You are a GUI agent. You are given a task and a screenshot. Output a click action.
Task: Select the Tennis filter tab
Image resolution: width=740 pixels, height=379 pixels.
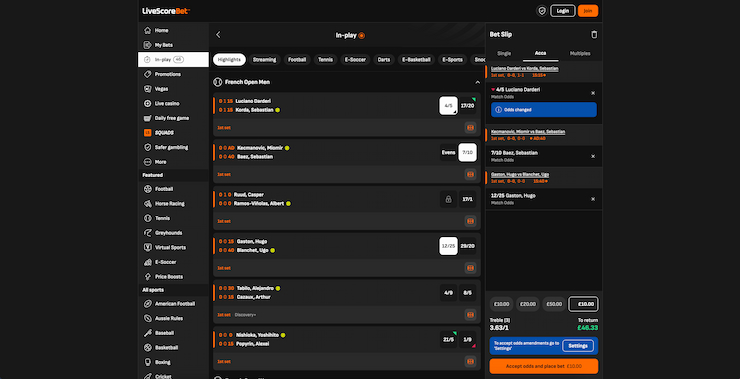[325, 59]
